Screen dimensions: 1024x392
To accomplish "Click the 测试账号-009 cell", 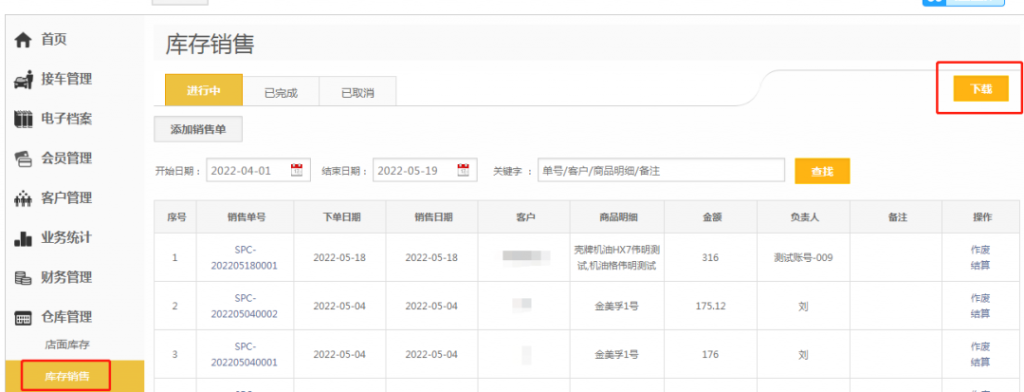I will (x=803, y=257).
